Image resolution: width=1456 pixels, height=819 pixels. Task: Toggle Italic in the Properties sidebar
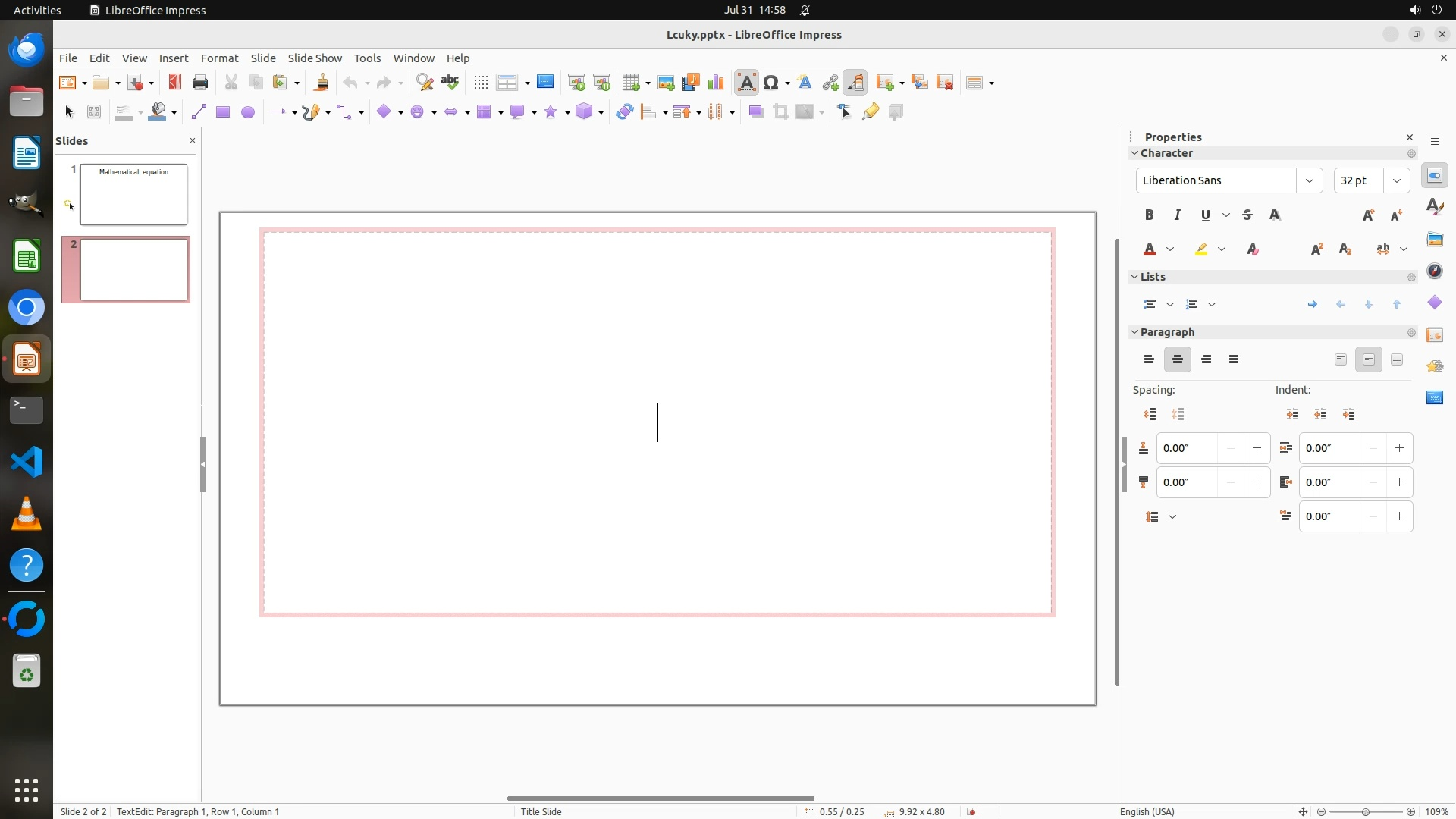point(1177,215)
